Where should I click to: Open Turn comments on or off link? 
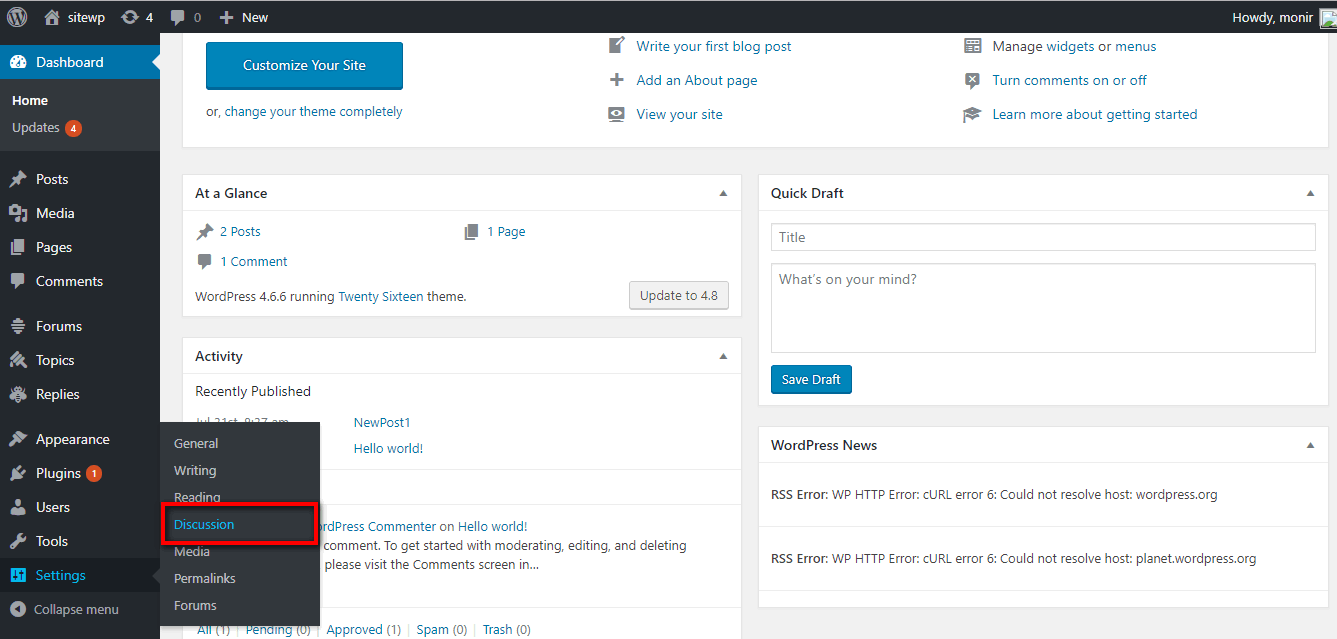pyautogui.click(x=1070, y=80)
